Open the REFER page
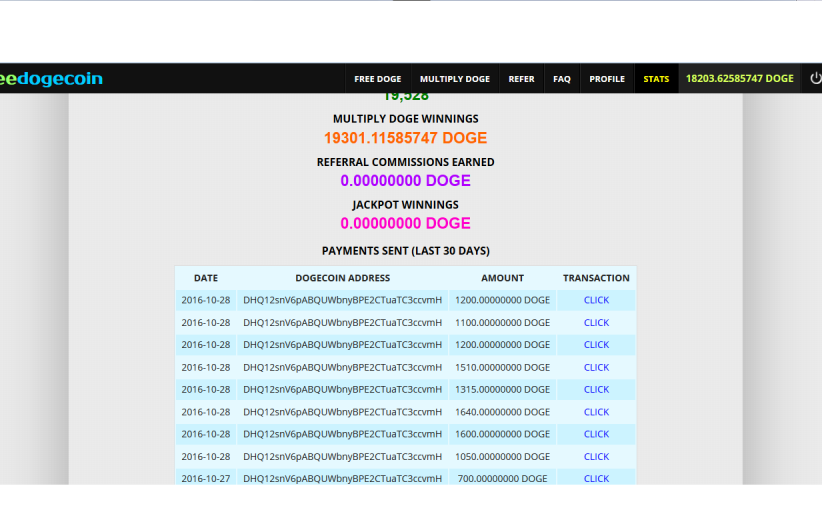 point(521,79)
